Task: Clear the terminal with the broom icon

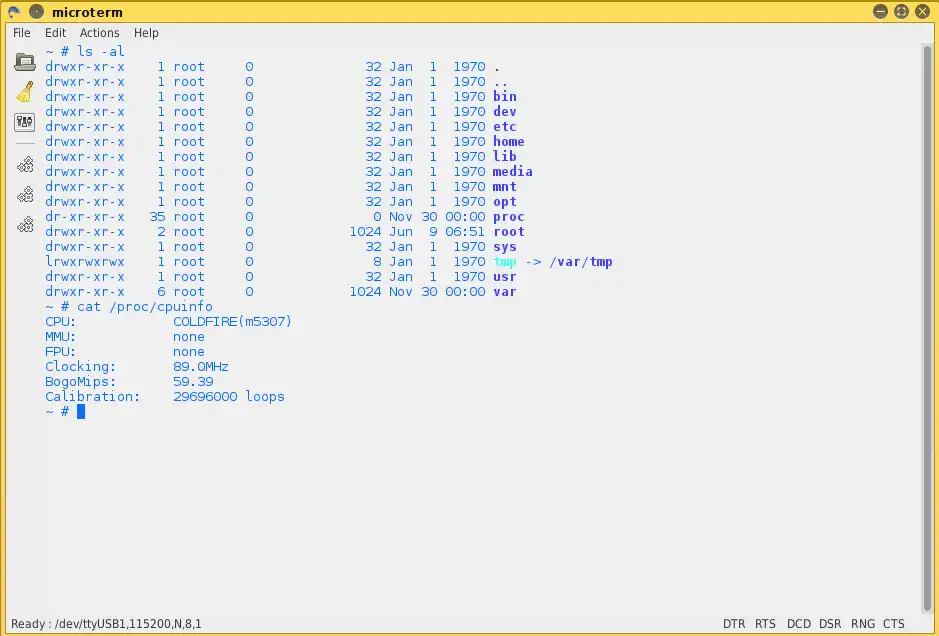Action: click(25, 92)
